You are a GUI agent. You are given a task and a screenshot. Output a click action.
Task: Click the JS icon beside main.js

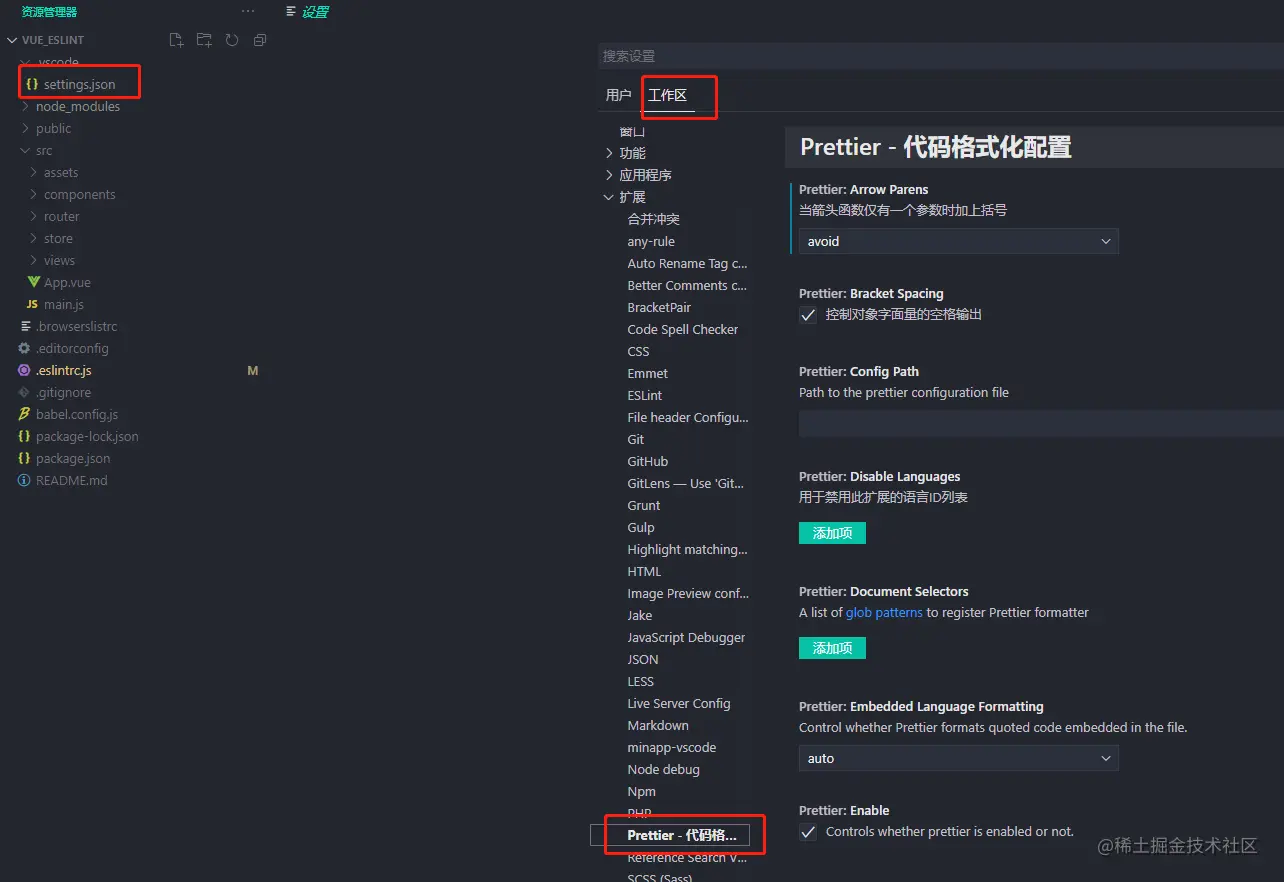tap(32, 304)
